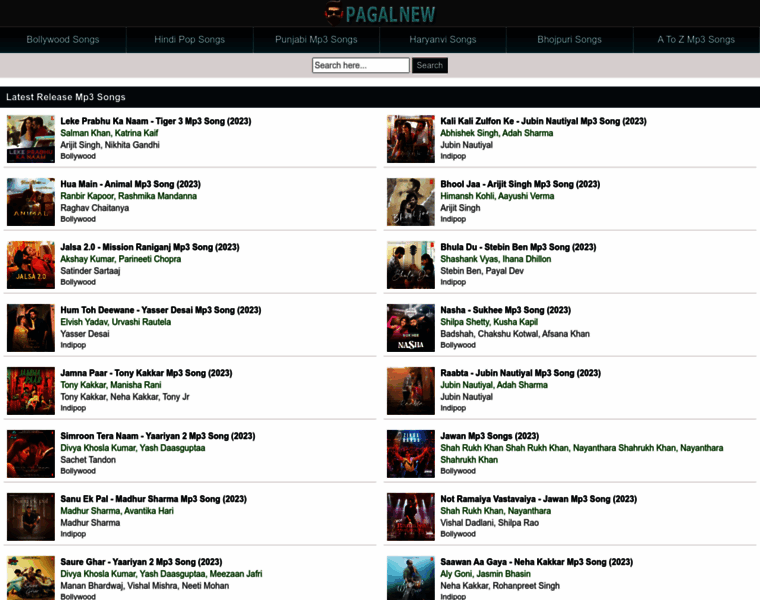Click 'Latest Release Mp3 Songs' heading
The width and height of the screenshot is (760, 600).
click(66, 97)
